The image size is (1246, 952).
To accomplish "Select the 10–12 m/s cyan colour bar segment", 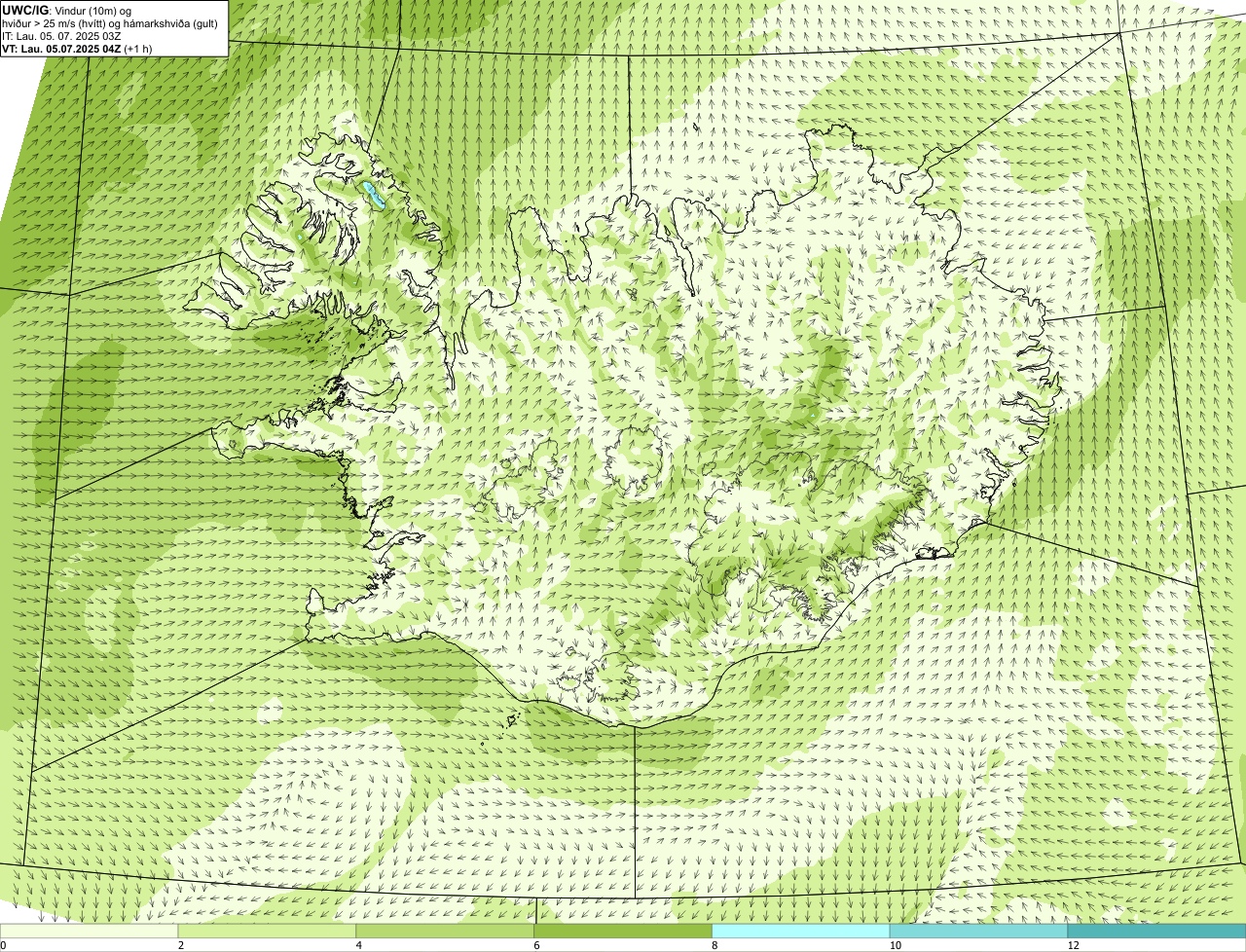I will [x=978, y=931].
